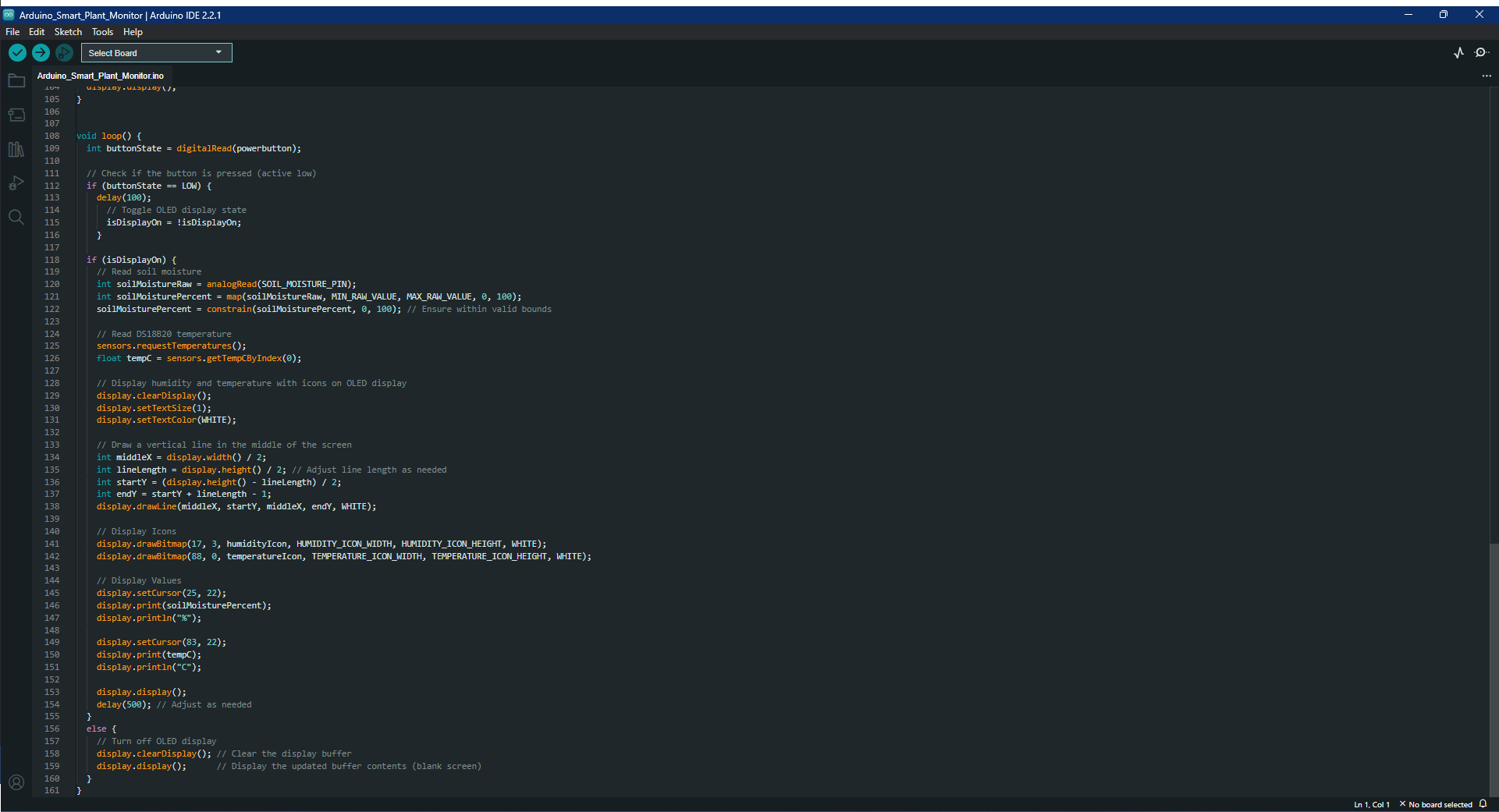The width and height of the screenshot is (1499, 812).
Task: Click 'display.setTextColor(WHITE);' line
Action: (166, 420)
